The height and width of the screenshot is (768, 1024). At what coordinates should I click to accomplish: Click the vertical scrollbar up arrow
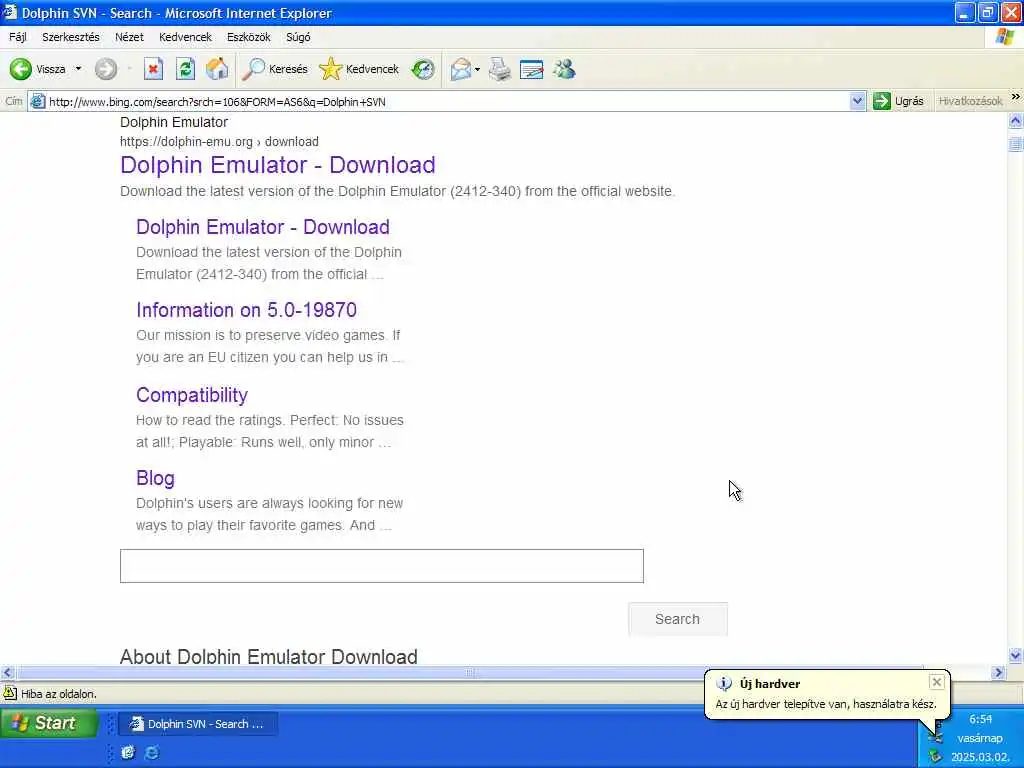pos(1016,121)
